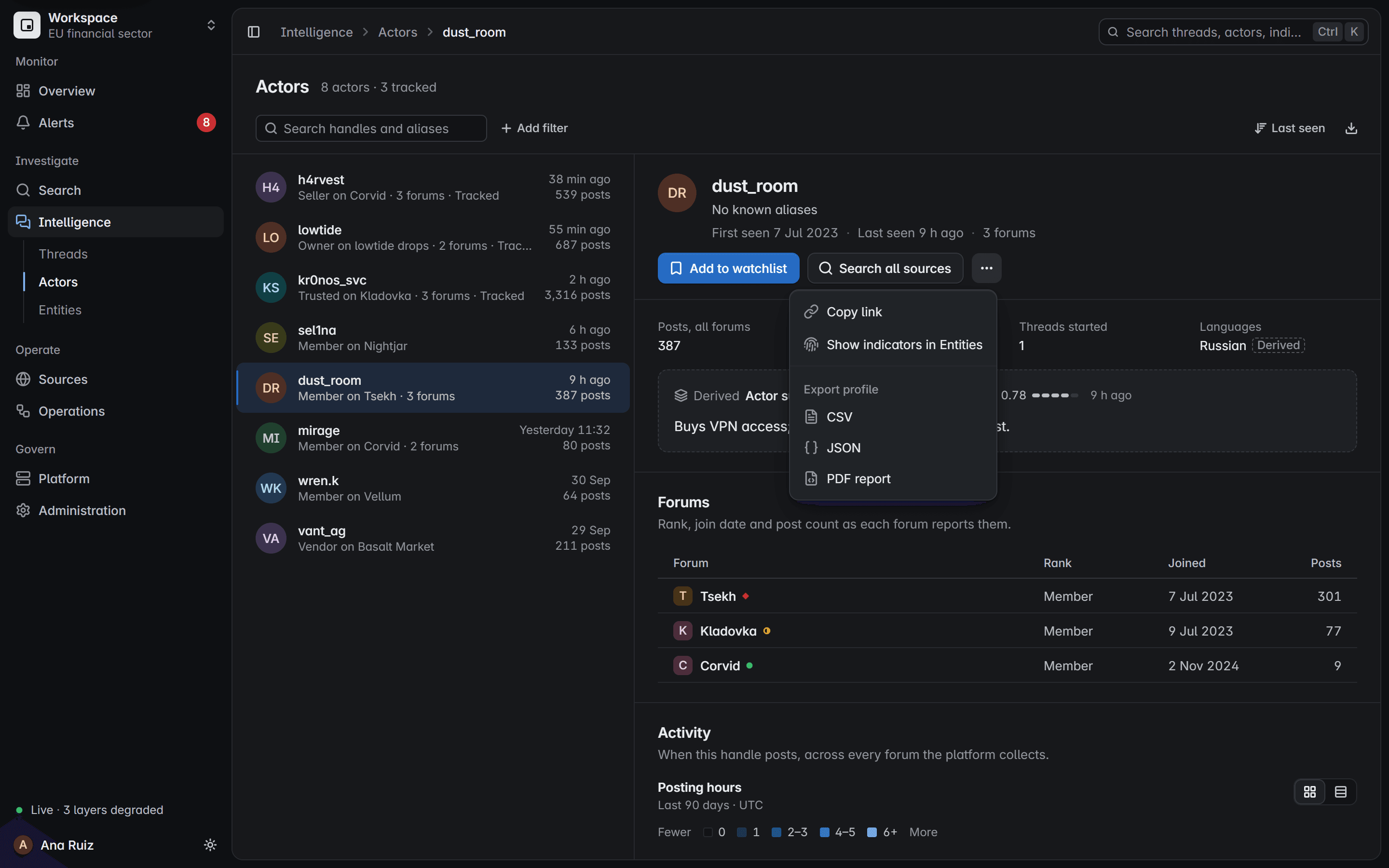This screenshot has height=868, width=1389.
Task: Click the Live layers degraded status
Action: click(90, 810)
